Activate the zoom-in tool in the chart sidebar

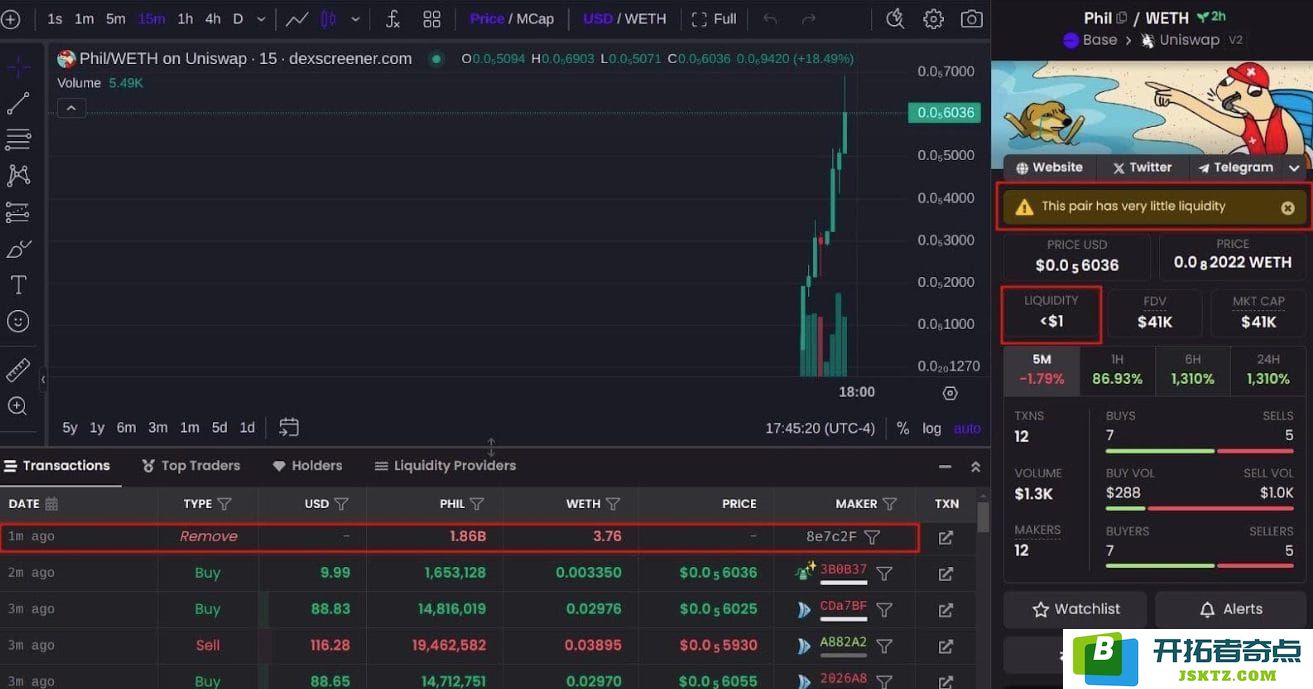click(18, 406)
